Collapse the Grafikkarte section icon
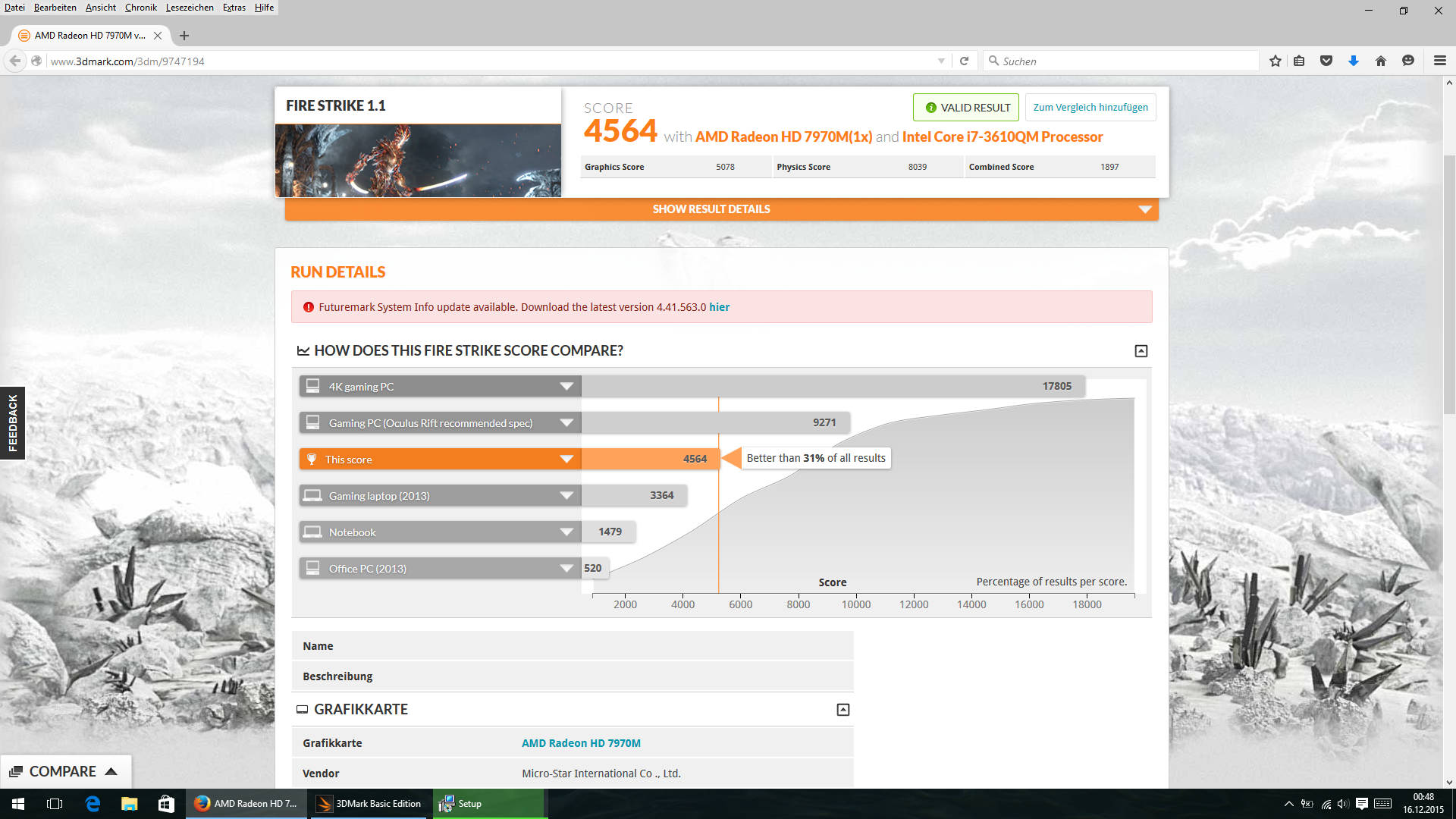 click(x=843, y=710)
